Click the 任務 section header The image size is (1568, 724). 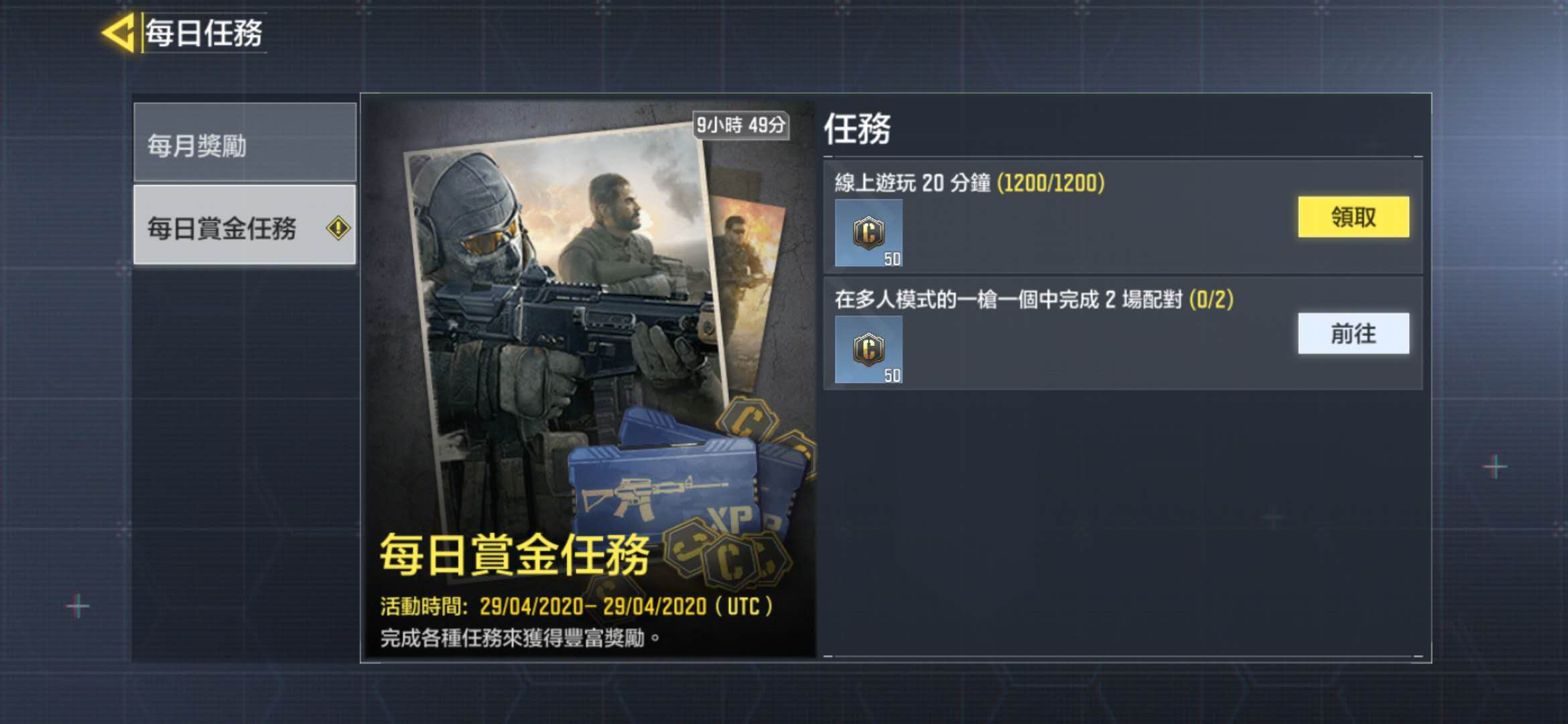pos(857,129)
